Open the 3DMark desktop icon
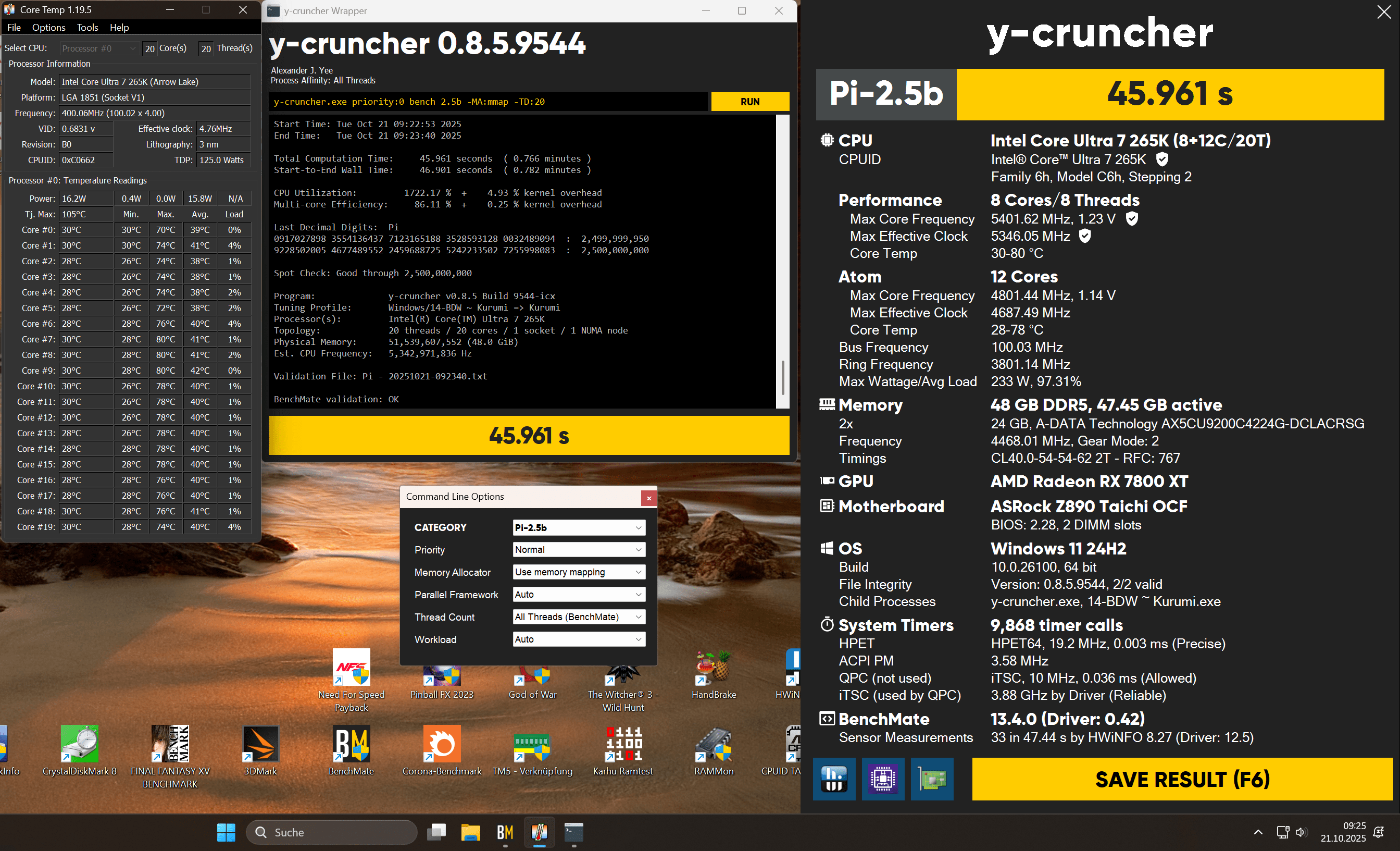This screenshot has width=1400, height=851. (260, 745)
